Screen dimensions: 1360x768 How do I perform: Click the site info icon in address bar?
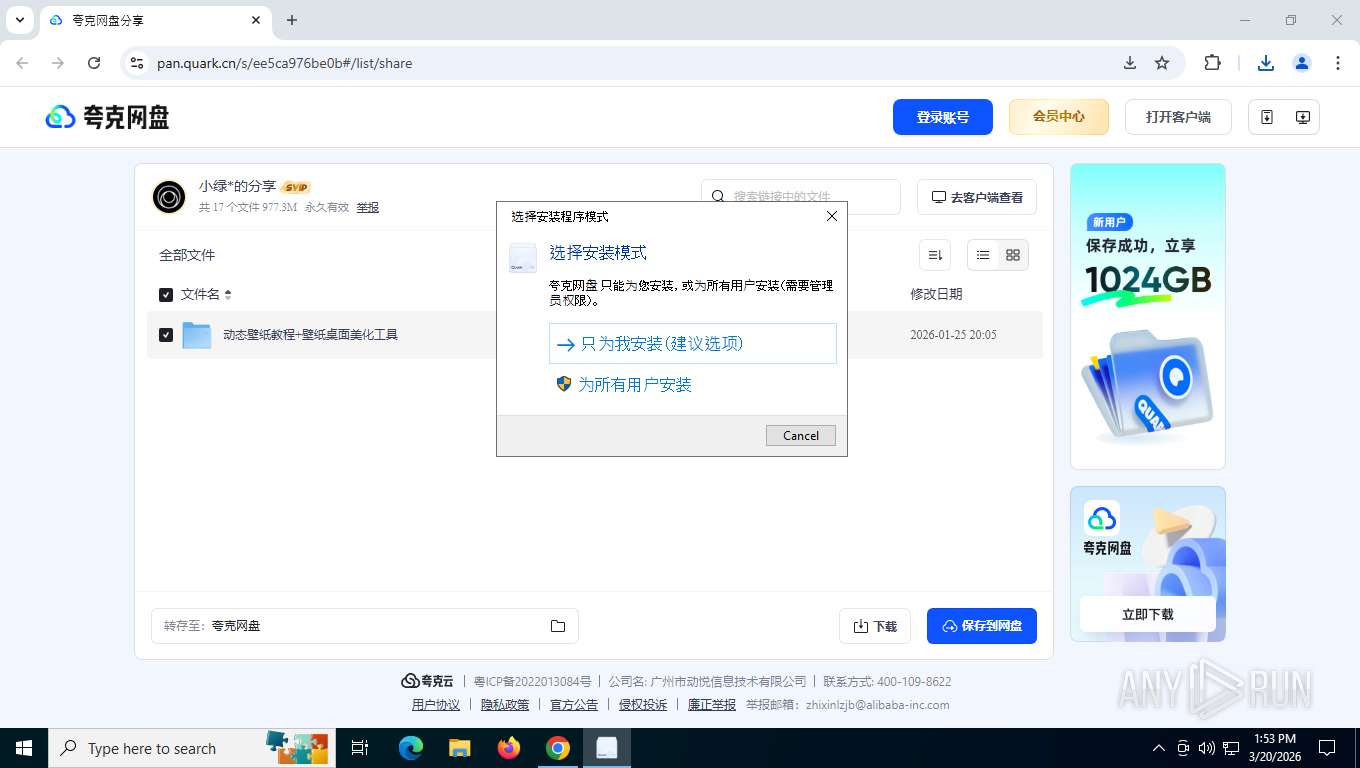(x=137, y=63)
